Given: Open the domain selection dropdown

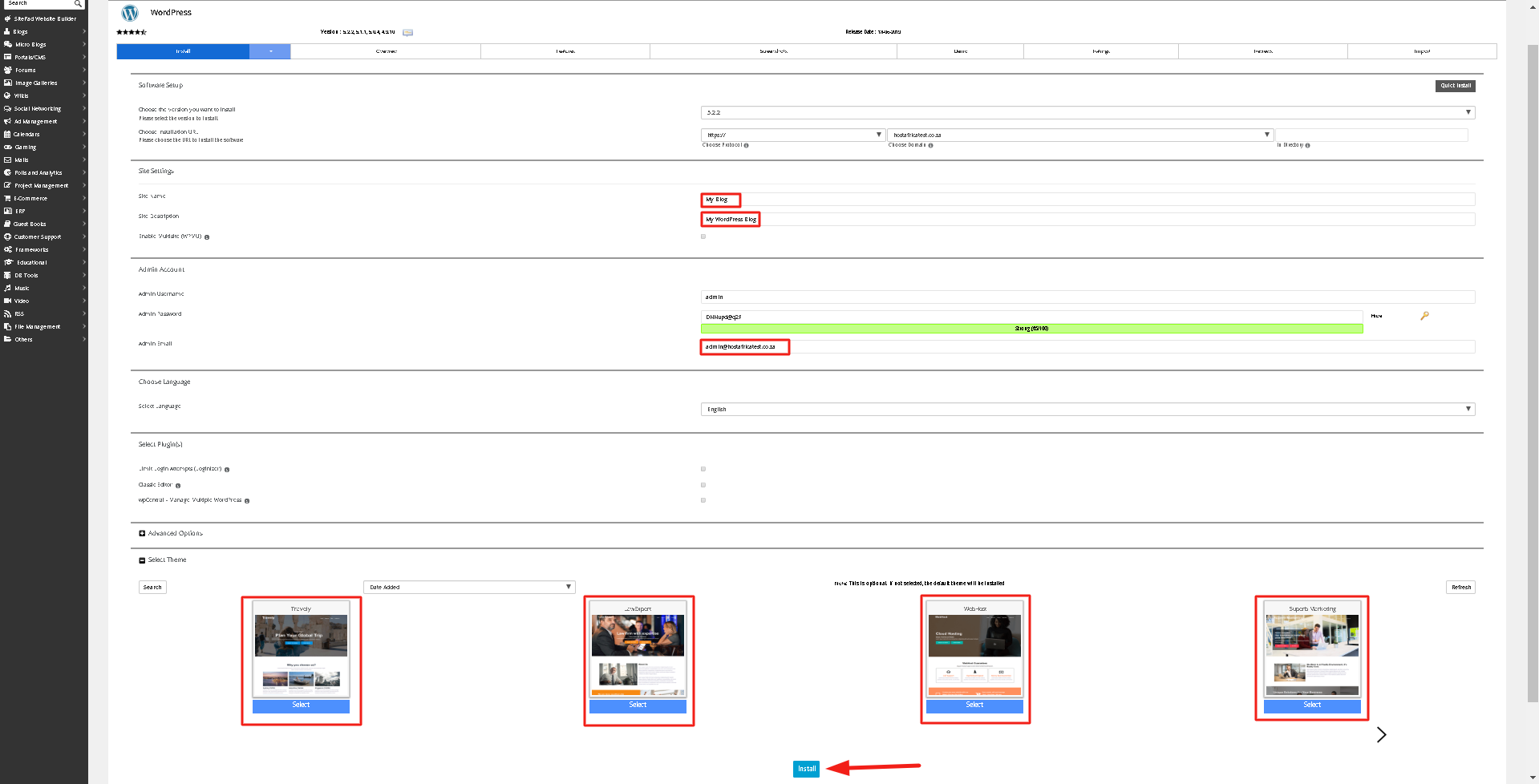Looking at the screenshot, I should 1079,135.
